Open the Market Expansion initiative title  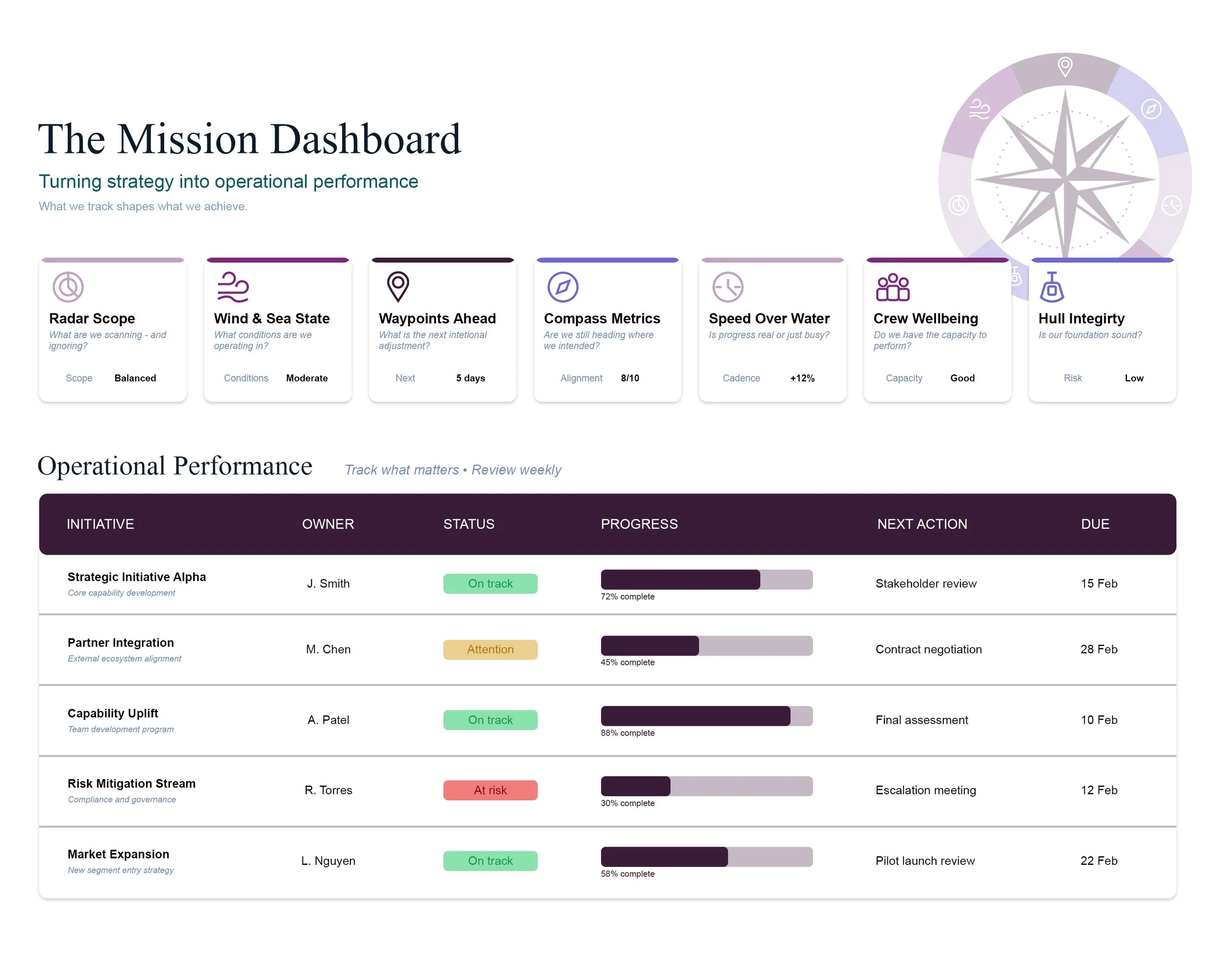coord(118,854)
